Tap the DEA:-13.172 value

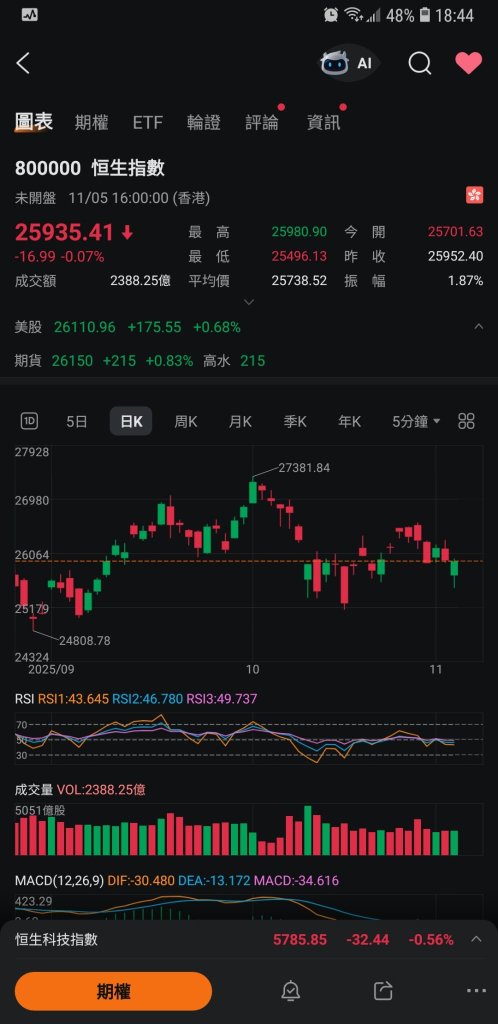[x=214, y=880]
